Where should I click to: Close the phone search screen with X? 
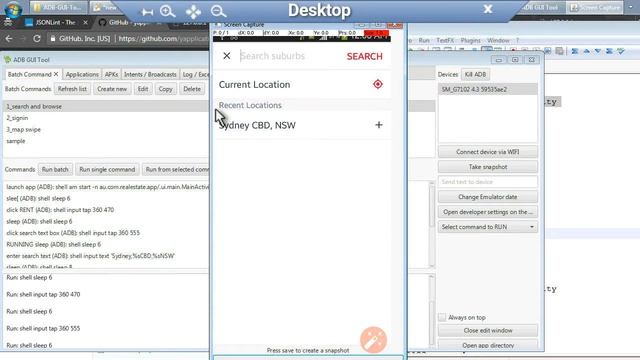point(227,56)
